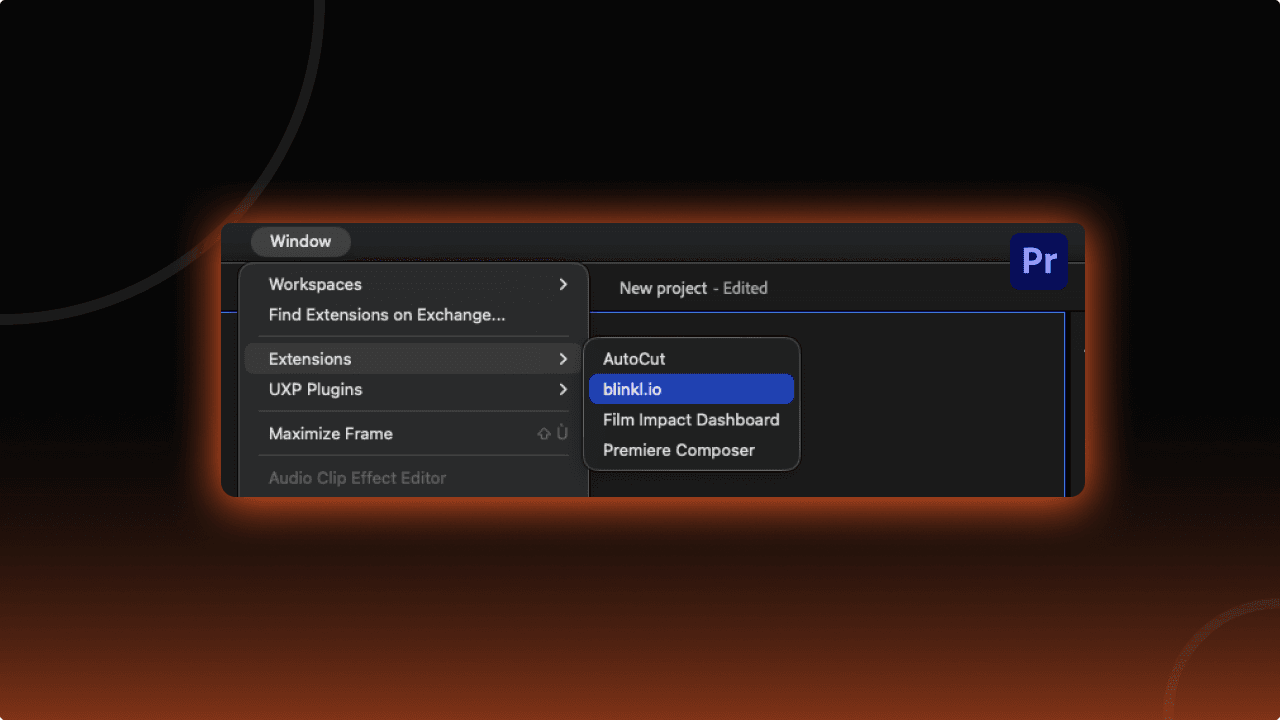Click the Edited indicator in the title bar
The width and height of the screenshot is (1280, 720).
click(744, 288)
